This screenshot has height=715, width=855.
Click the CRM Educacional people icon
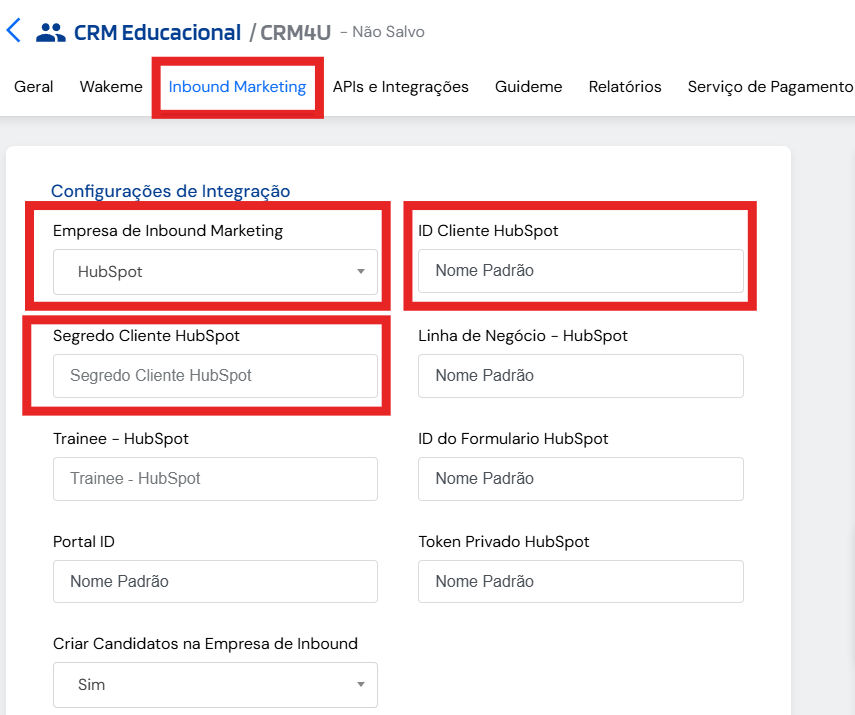click(x=51, y=33)
